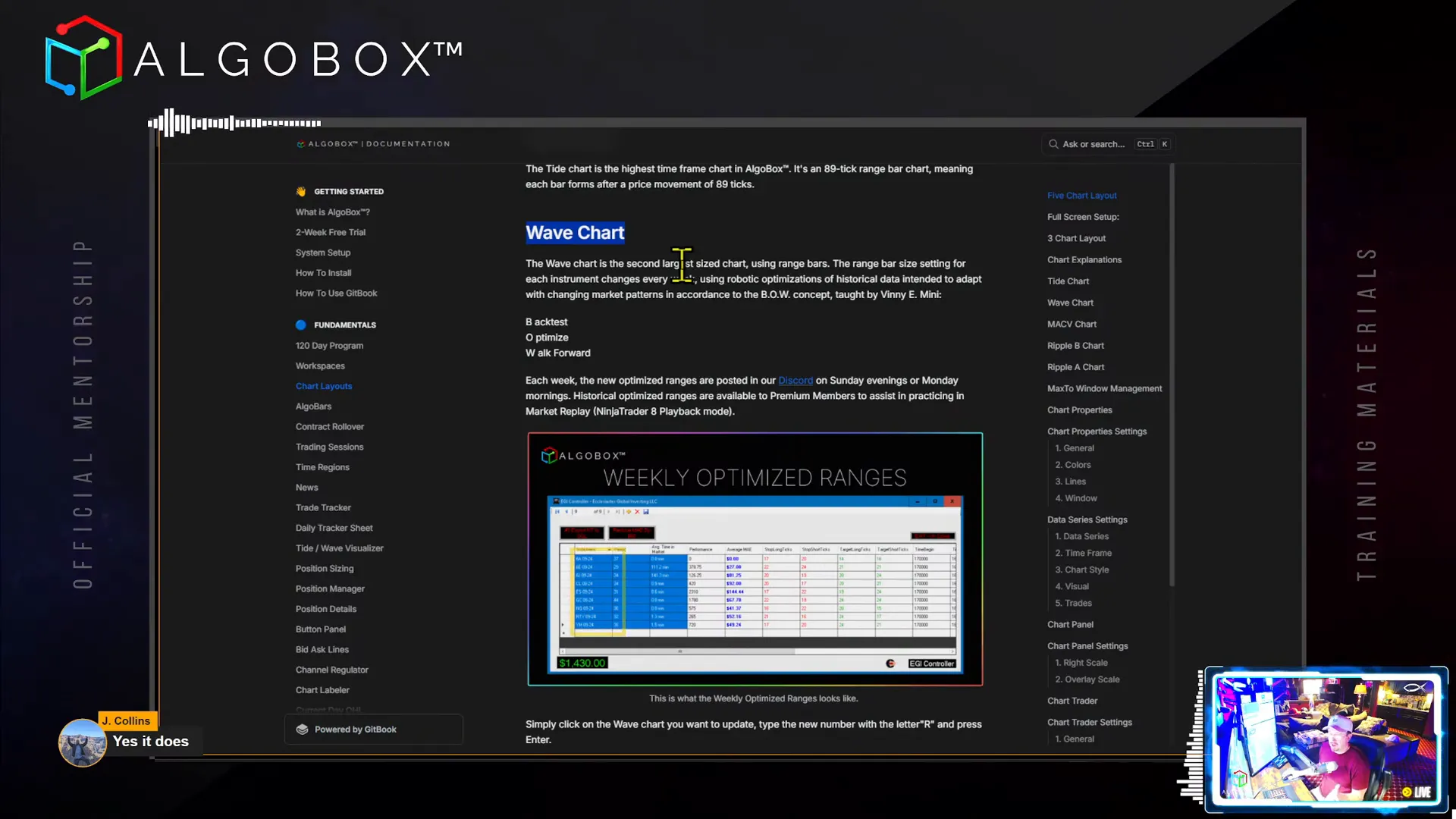Jump to 5. Trades subsection

tap(1074, 604)
